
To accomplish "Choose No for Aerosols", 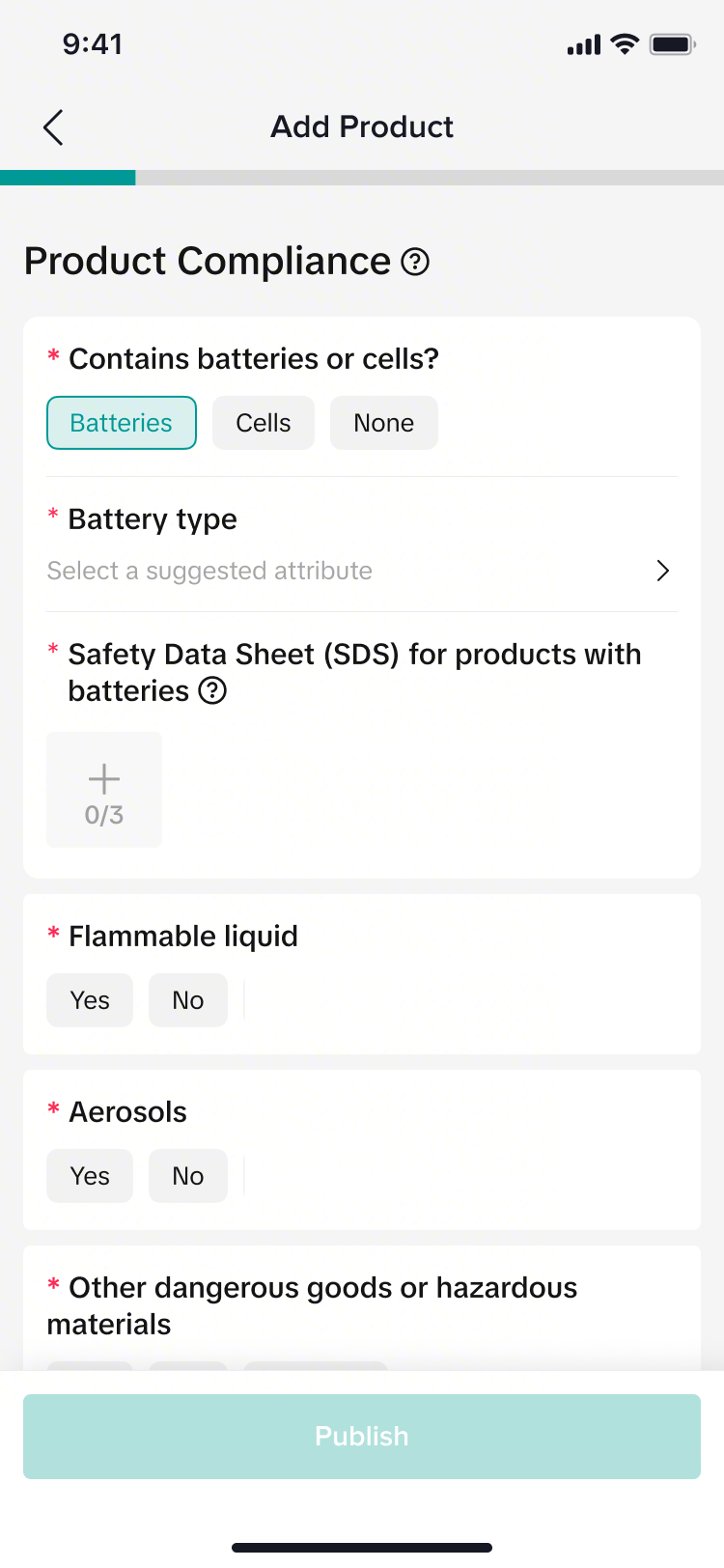I will click(188, 1176).
